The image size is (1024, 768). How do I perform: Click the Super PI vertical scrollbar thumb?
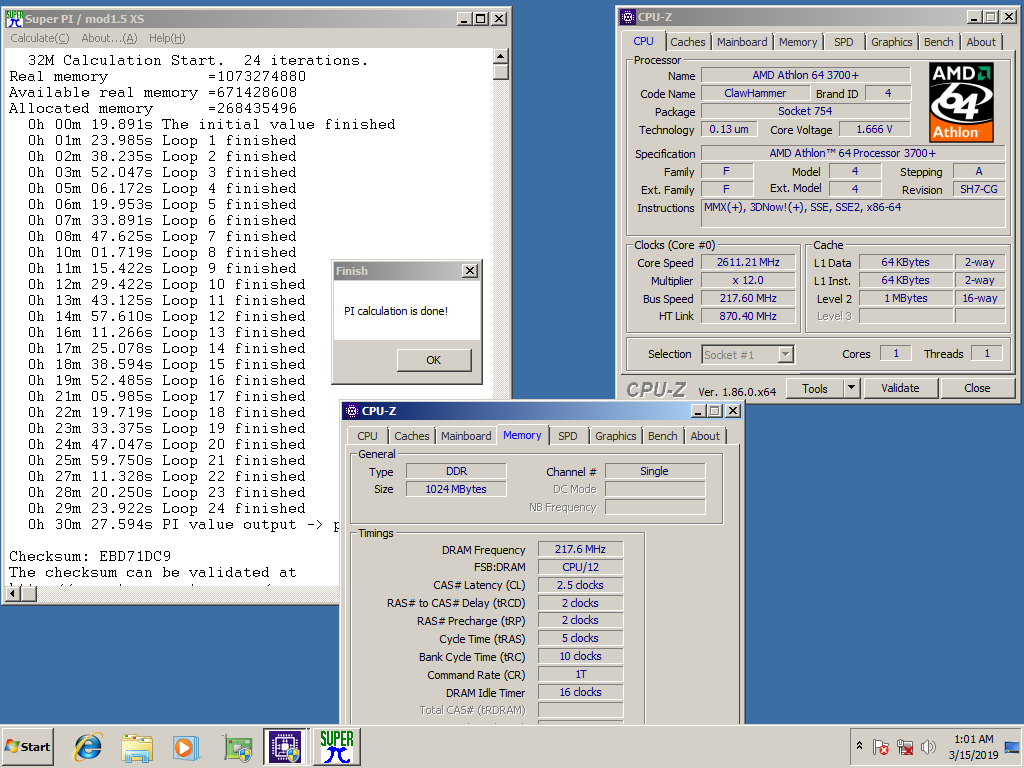click(x=501, y=71)
